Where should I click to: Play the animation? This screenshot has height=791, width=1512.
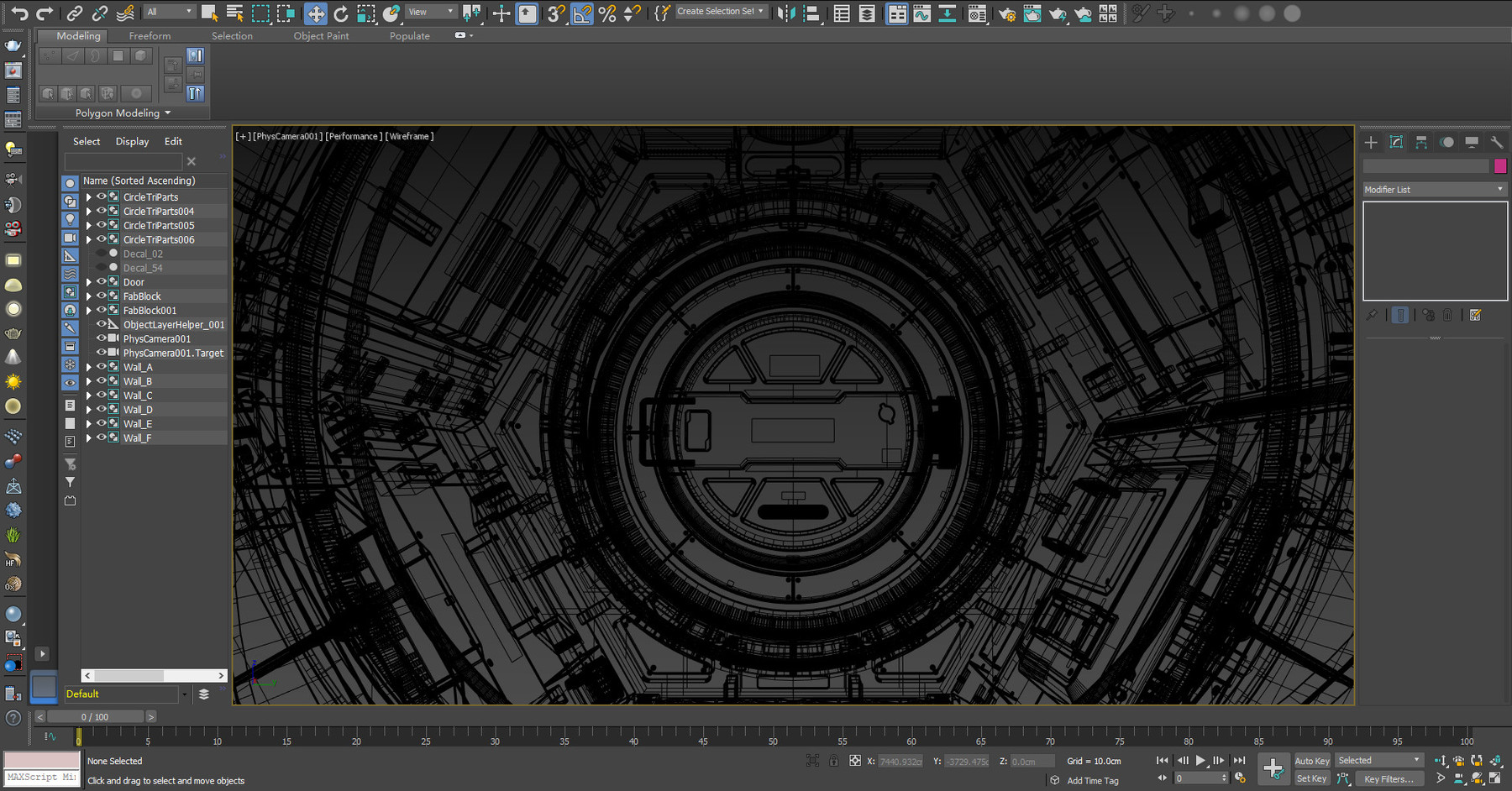coord(1200,761)
